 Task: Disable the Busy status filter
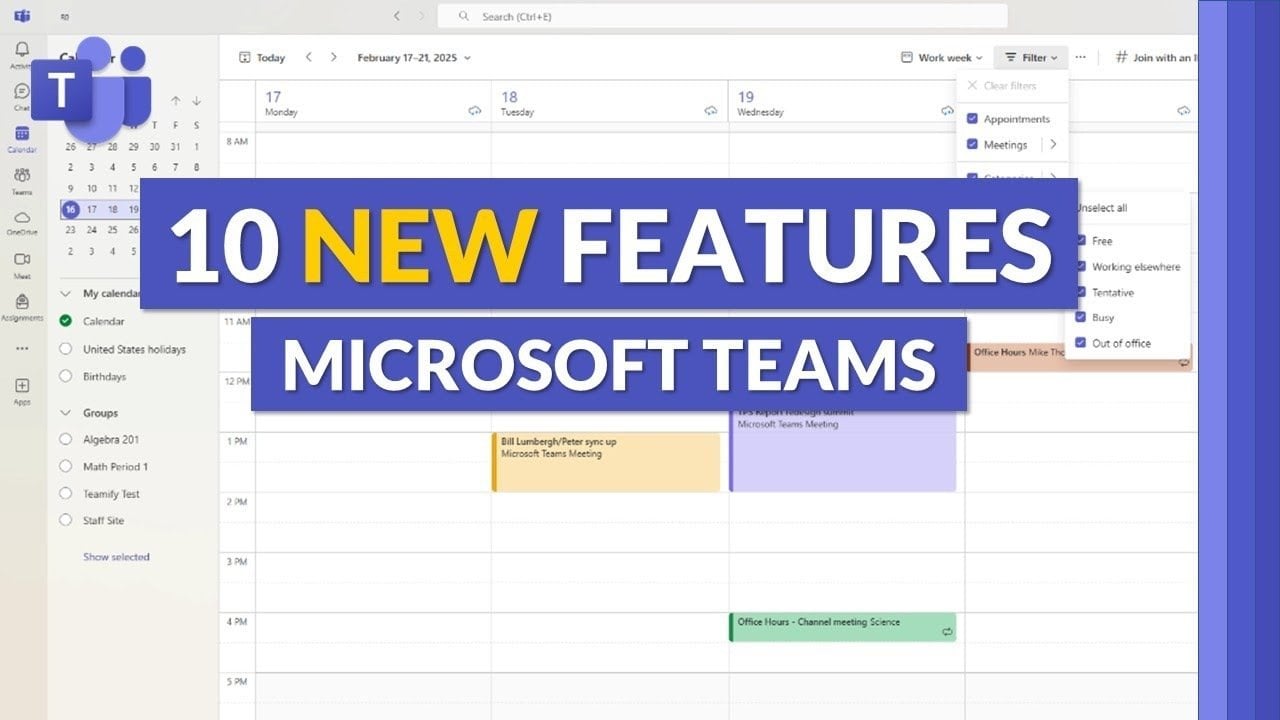pyautogui.click(x=1080, y=317)
